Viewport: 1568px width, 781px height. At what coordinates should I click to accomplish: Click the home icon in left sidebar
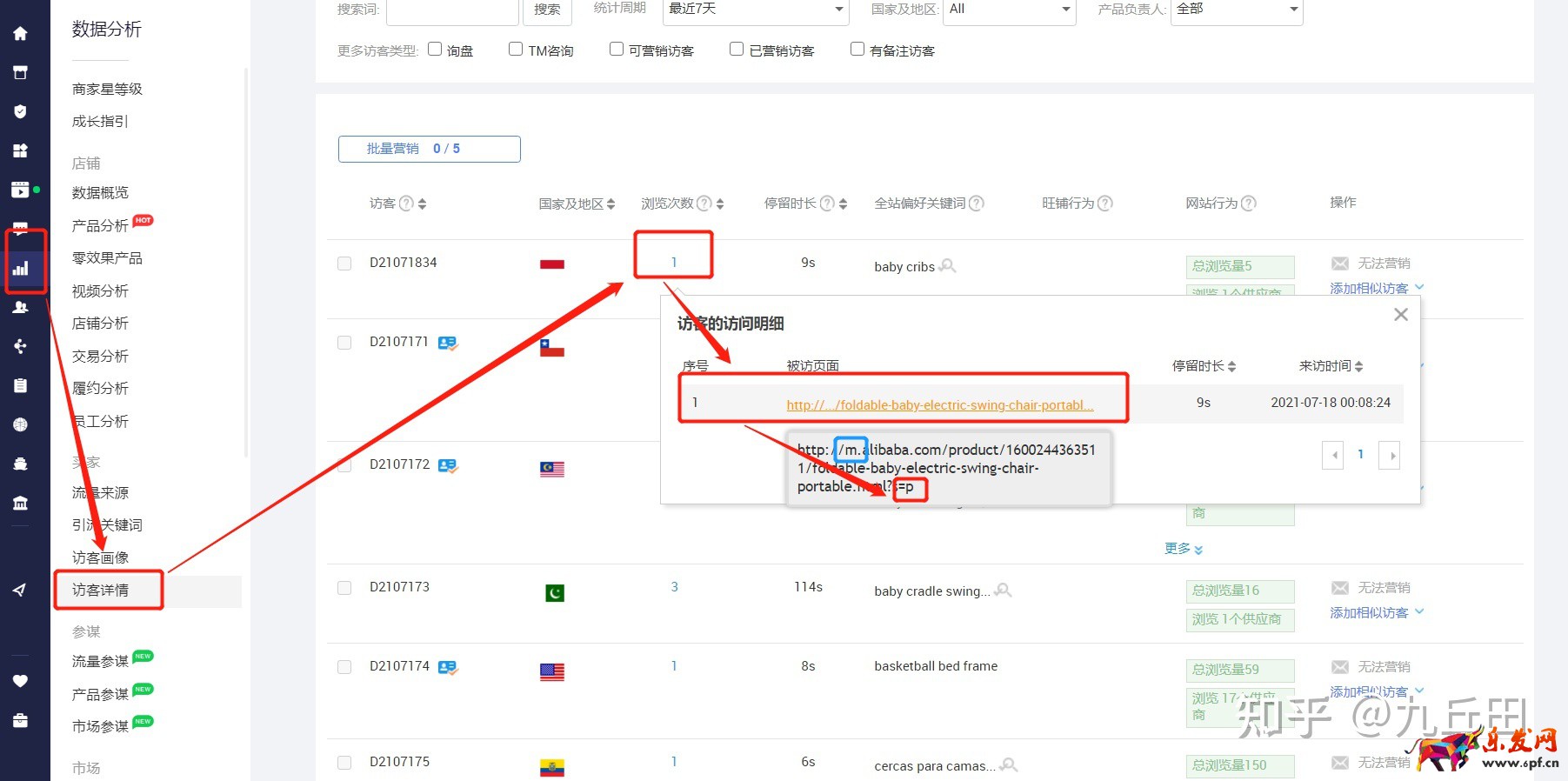(x=20, y=33)
